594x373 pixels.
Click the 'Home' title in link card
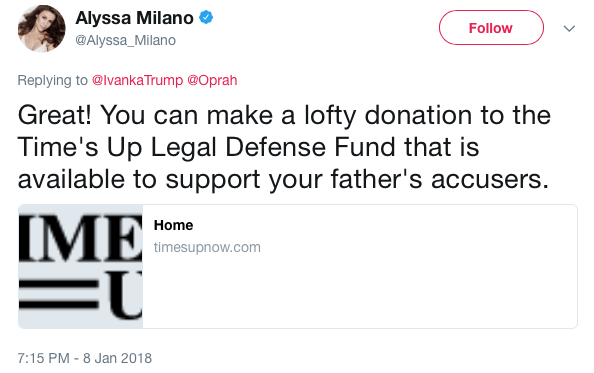173,225
